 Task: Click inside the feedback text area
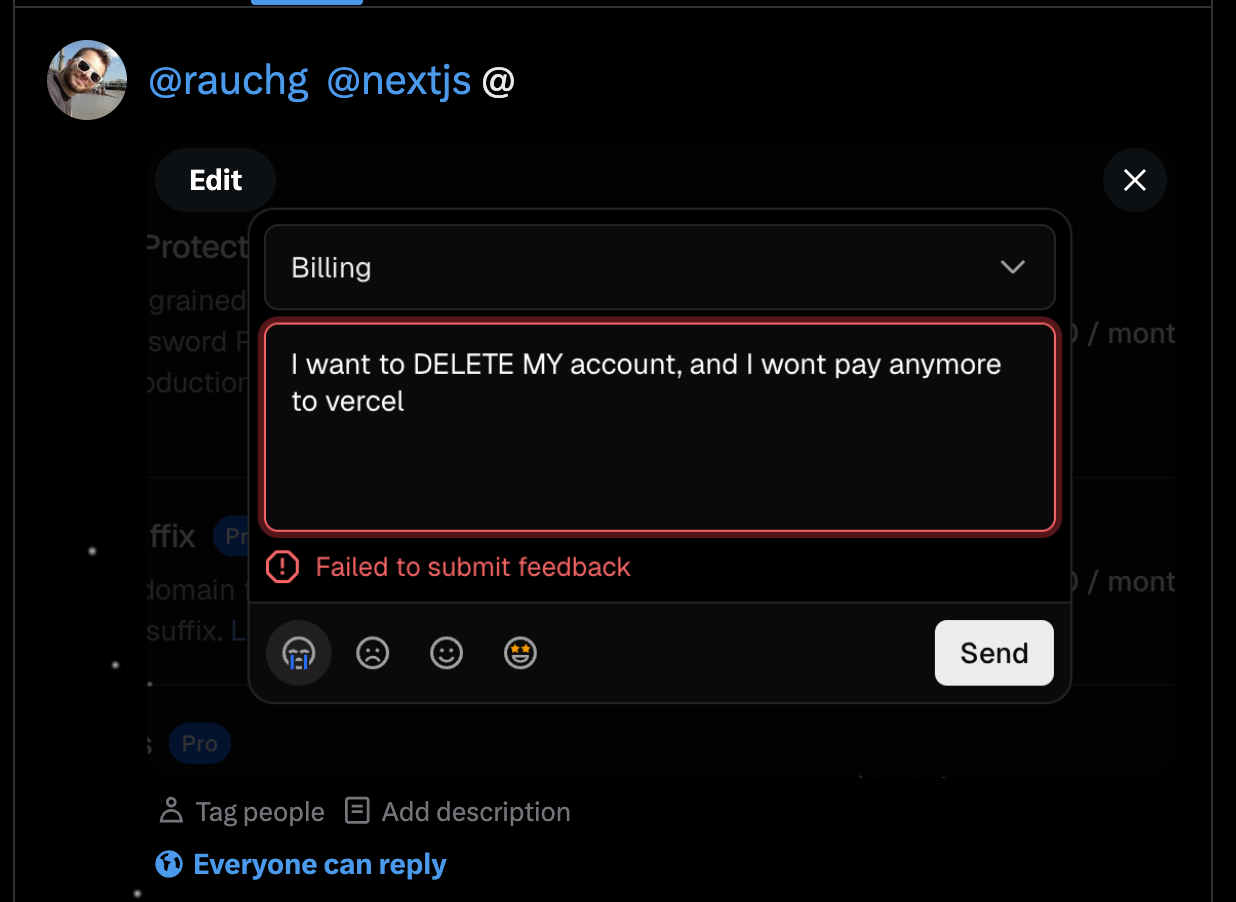(x=659, y=427)
